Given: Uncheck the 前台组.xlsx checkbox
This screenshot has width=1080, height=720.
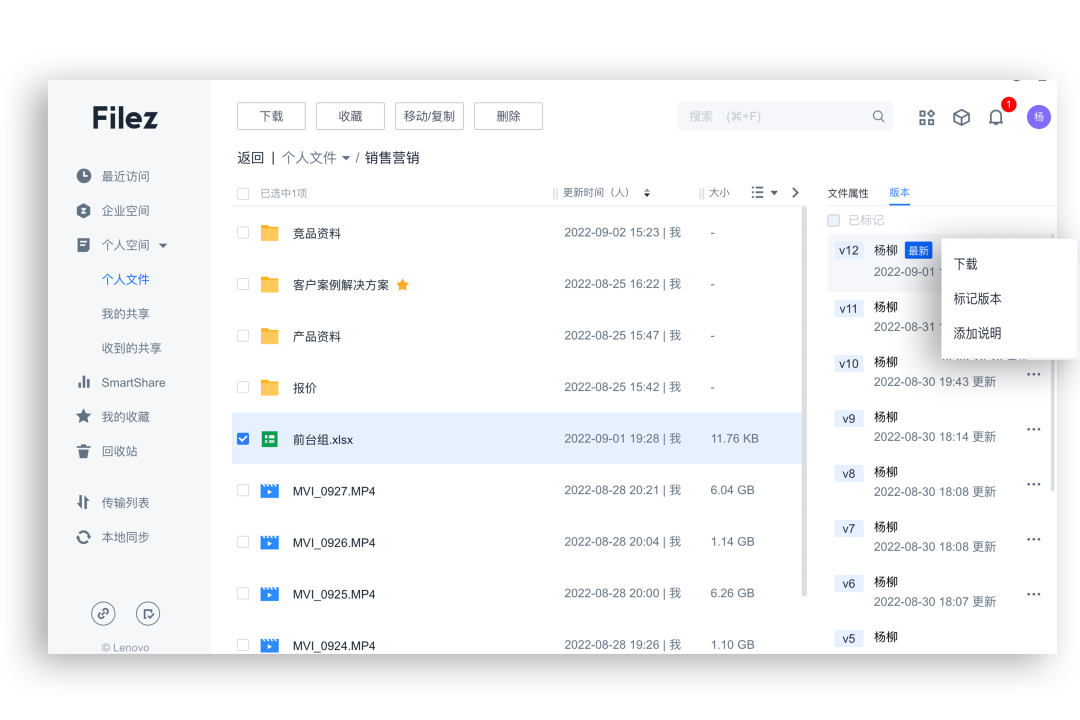Looking at the screenshot, I should click(242, 439).
